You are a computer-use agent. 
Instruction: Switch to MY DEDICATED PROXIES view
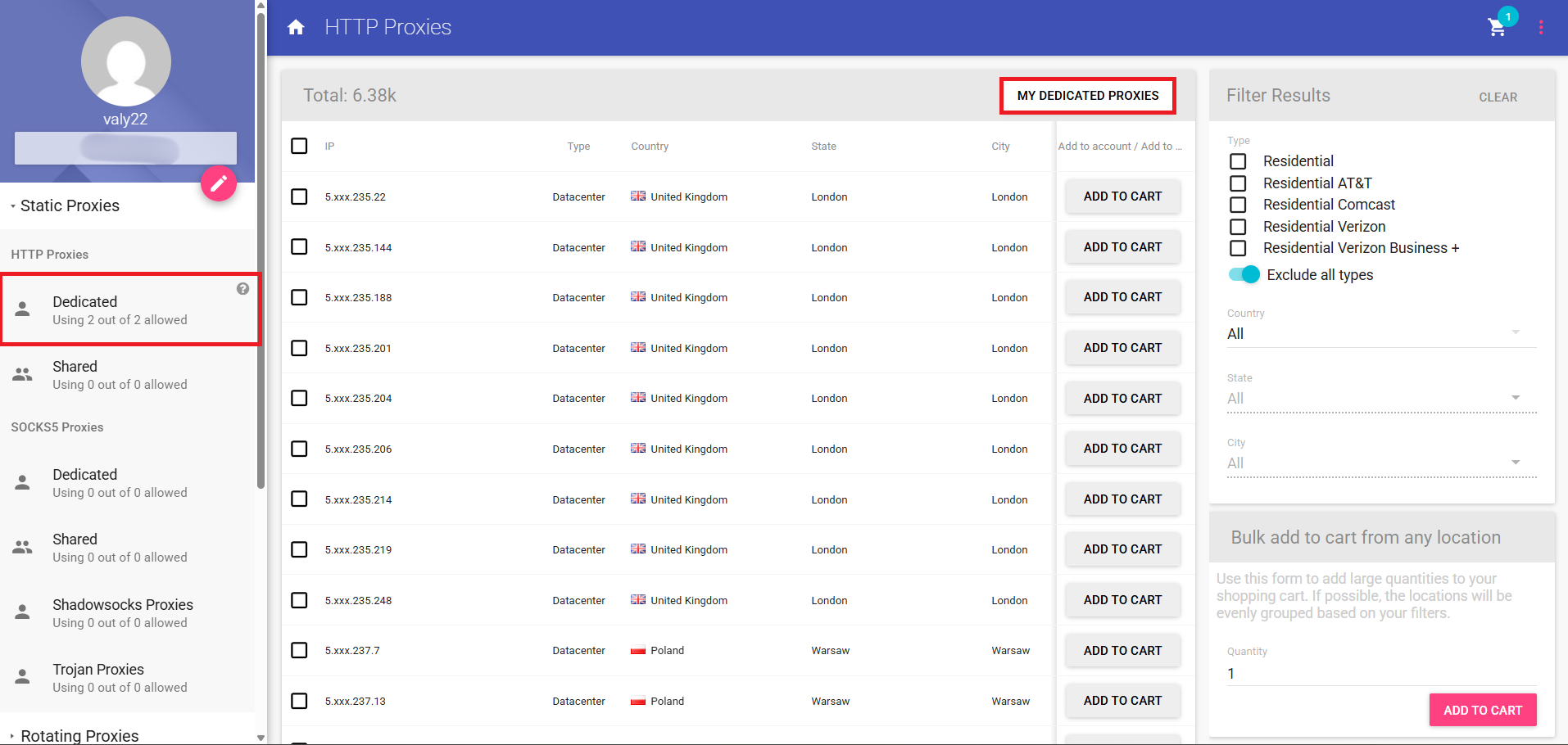click(1087, 95)
